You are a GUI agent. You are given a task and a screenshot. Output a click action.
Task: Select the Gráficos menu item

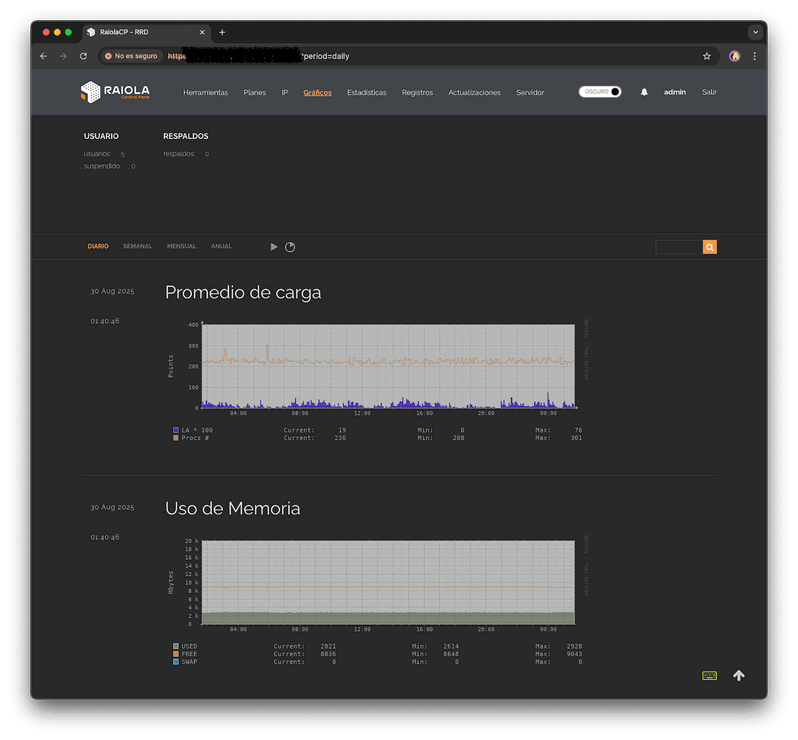tap(317, 93)
